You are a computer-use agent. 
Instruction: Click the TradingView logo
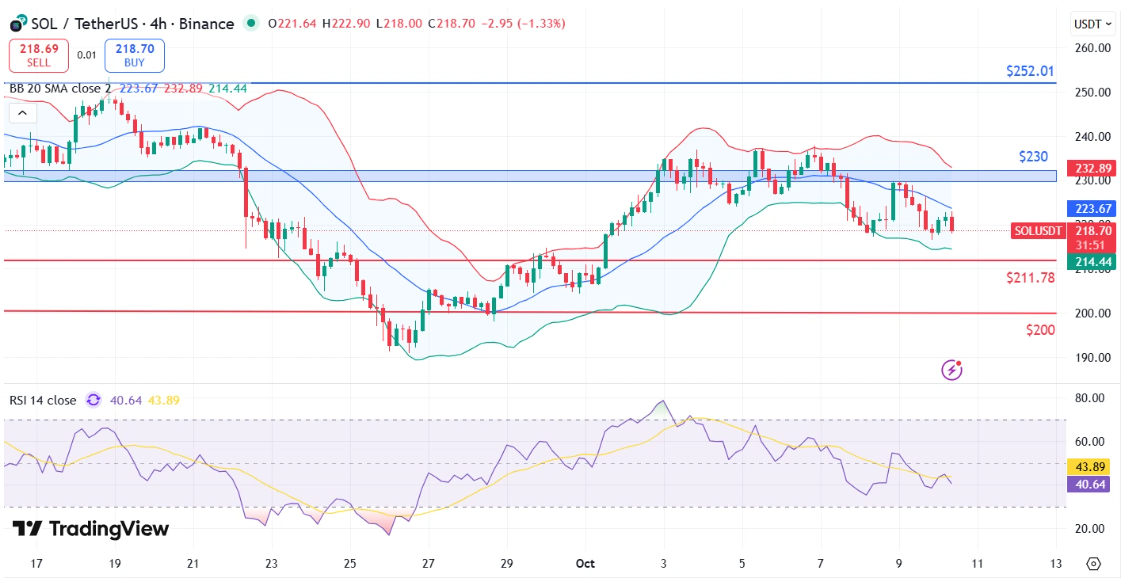pos(91,529)
